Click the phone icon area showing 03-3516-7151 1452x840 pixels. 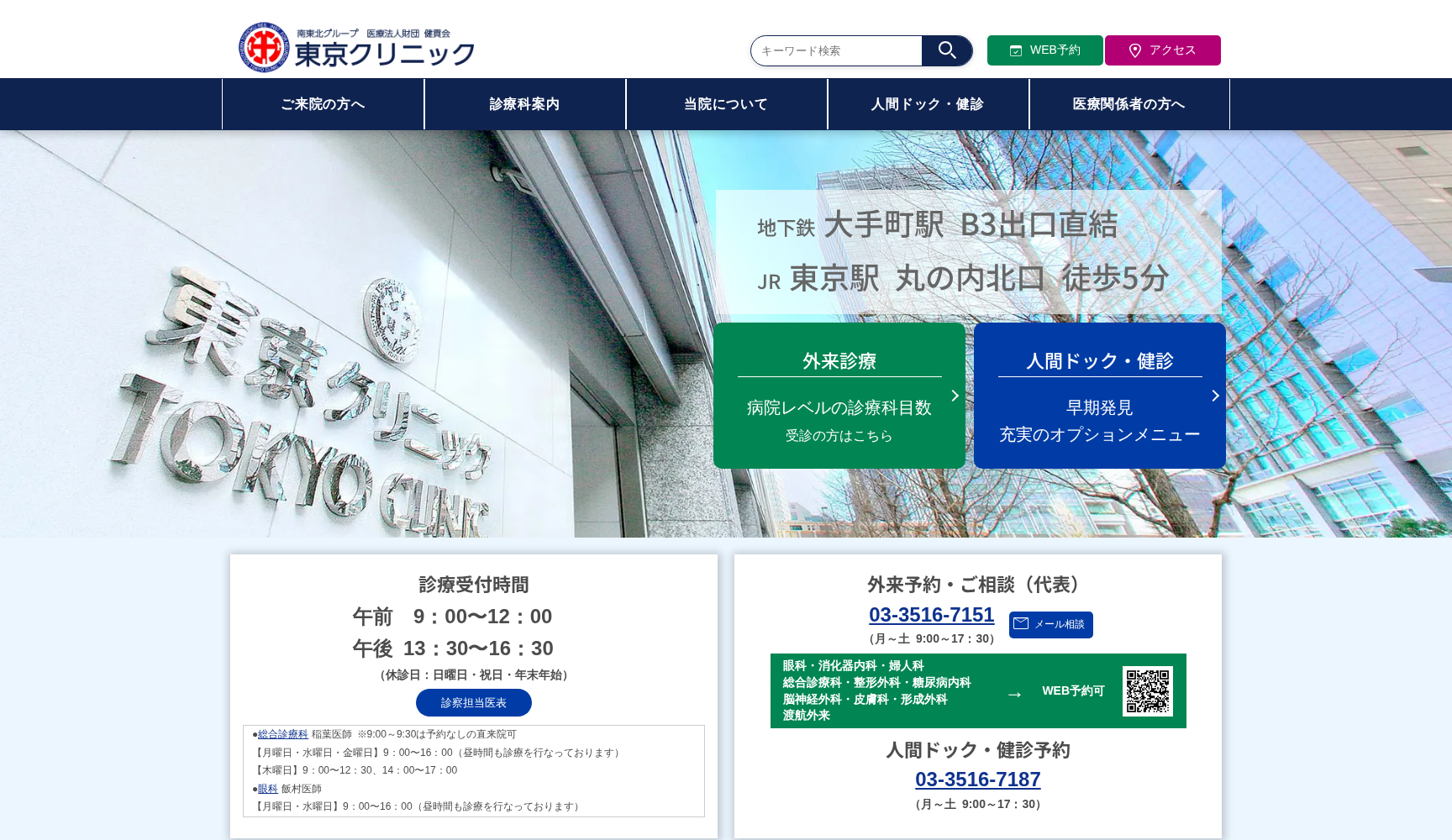click(x=931, y=615)
